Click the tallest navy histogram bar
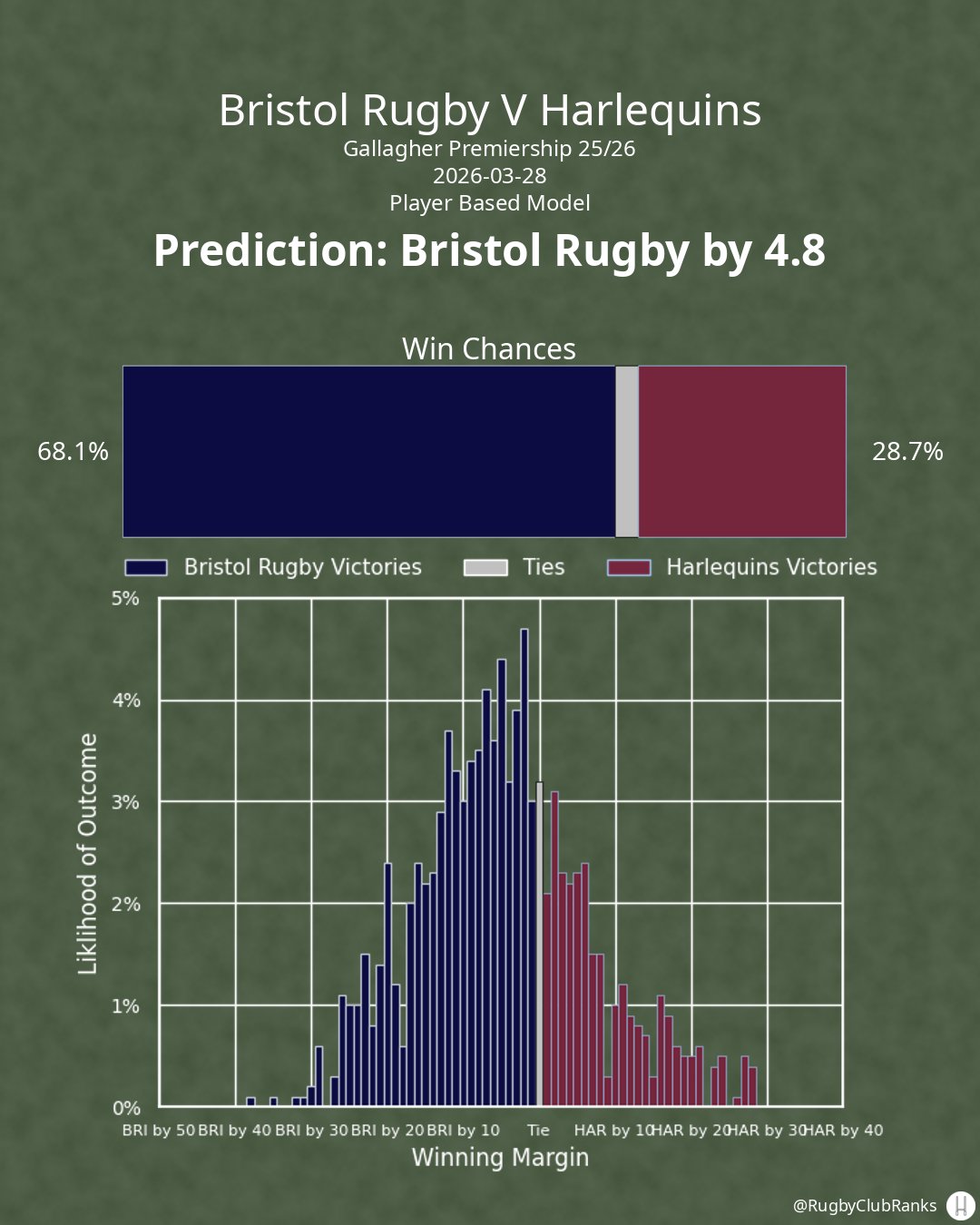The width and height of the screenshot is (980, 1225). click(524, 867)
